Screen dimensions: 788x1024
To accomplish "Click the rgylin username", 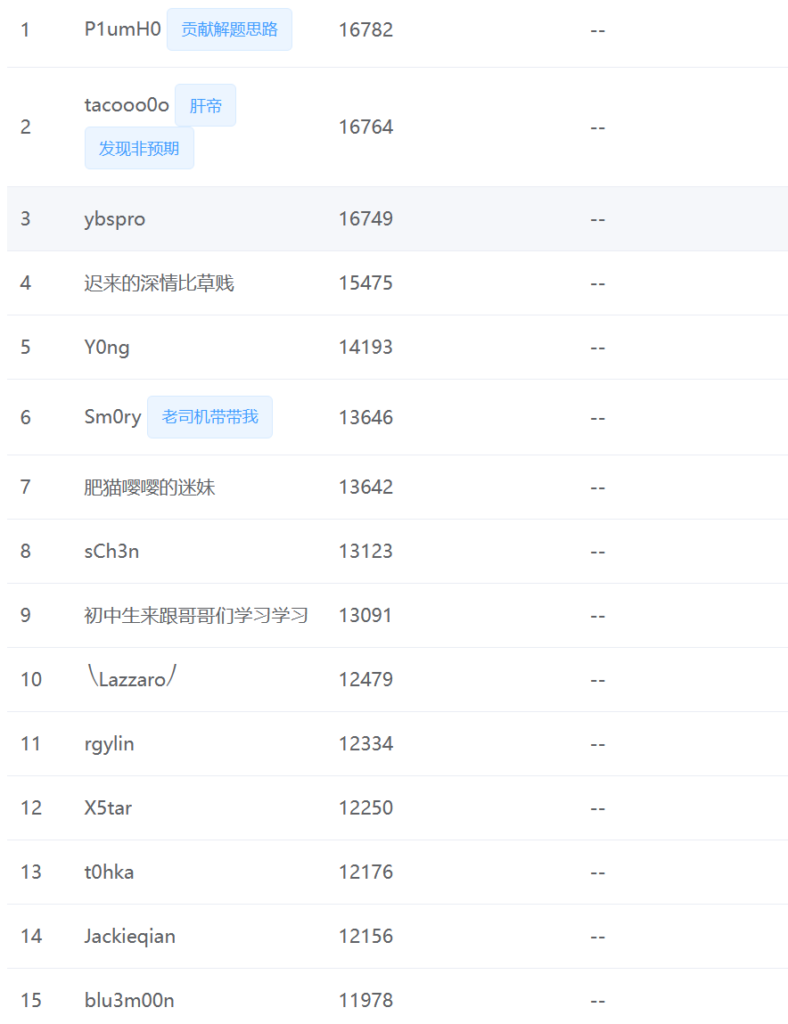I will click(x=109, y=743).
